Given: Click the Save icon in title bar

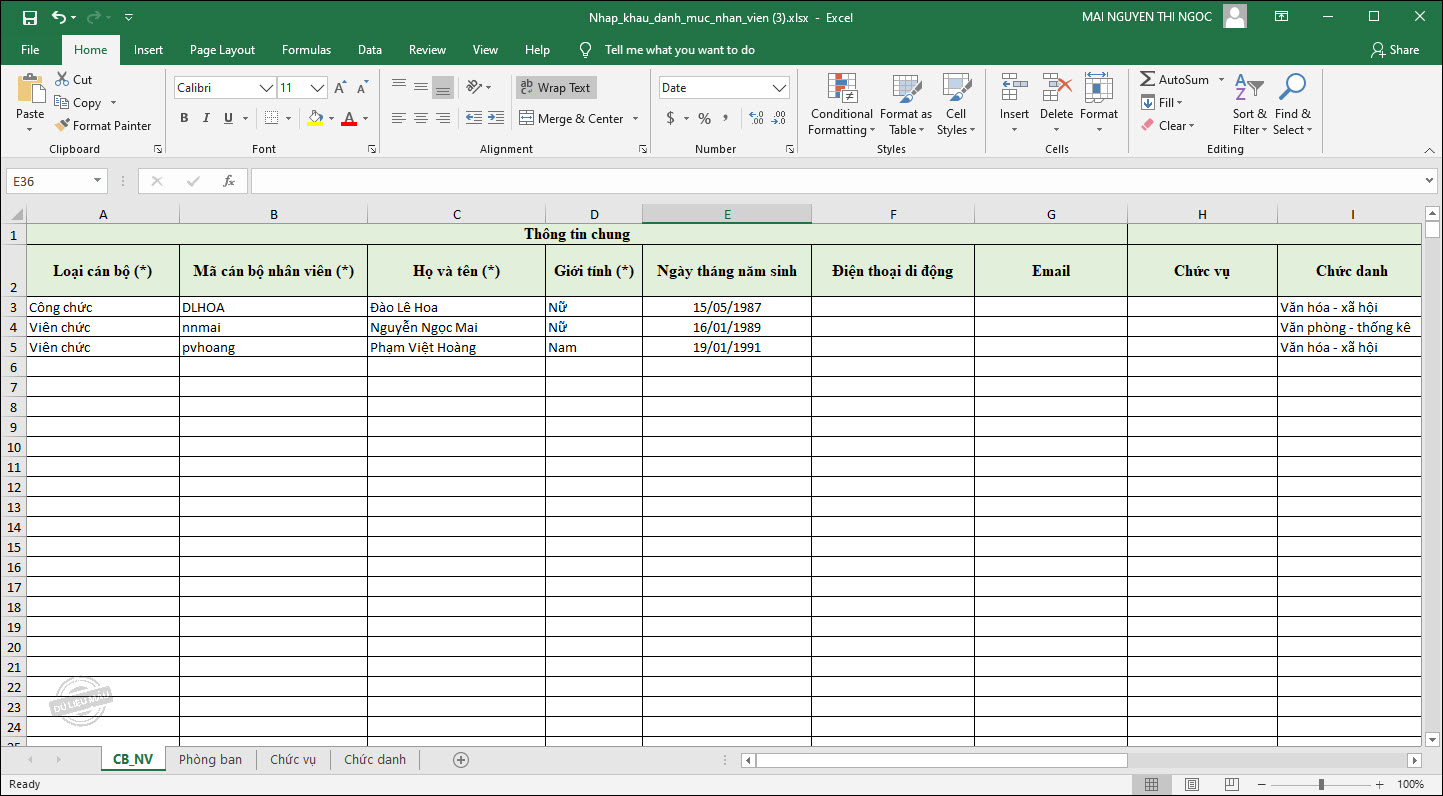Looking at the screenshot, I should coord(29,17).
